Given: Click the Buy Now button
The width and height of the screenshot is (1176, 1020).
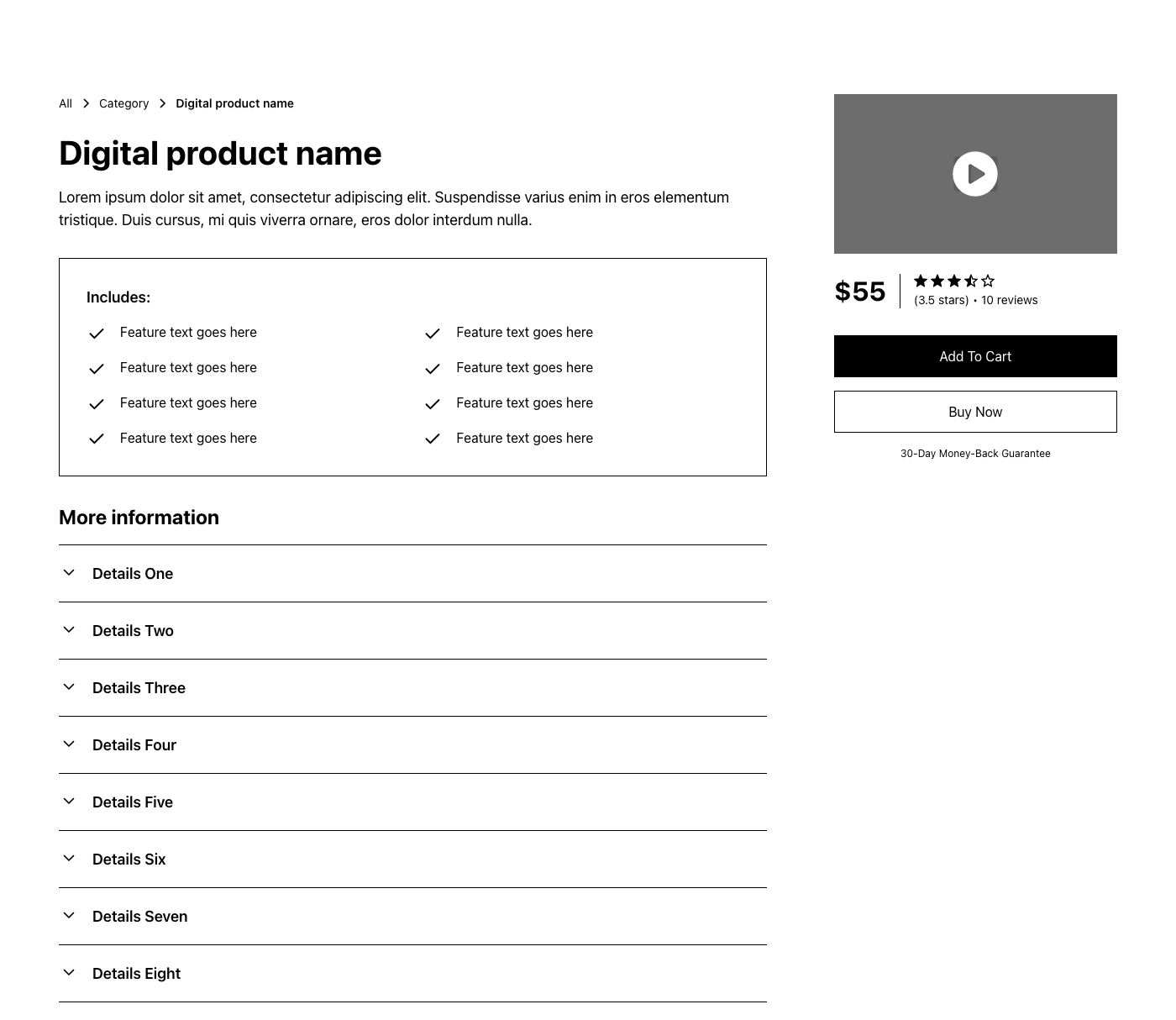Looking at the screenshot, I should (975, 412).
